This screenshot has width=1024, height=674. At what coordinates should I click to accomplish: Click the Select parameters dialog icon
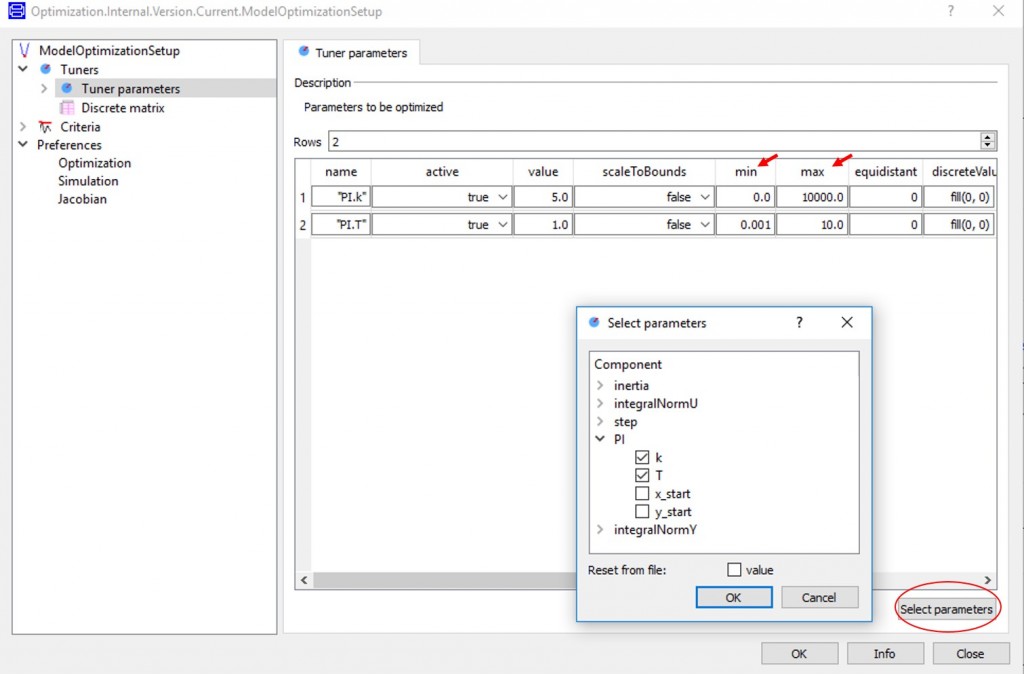(594, 323)
